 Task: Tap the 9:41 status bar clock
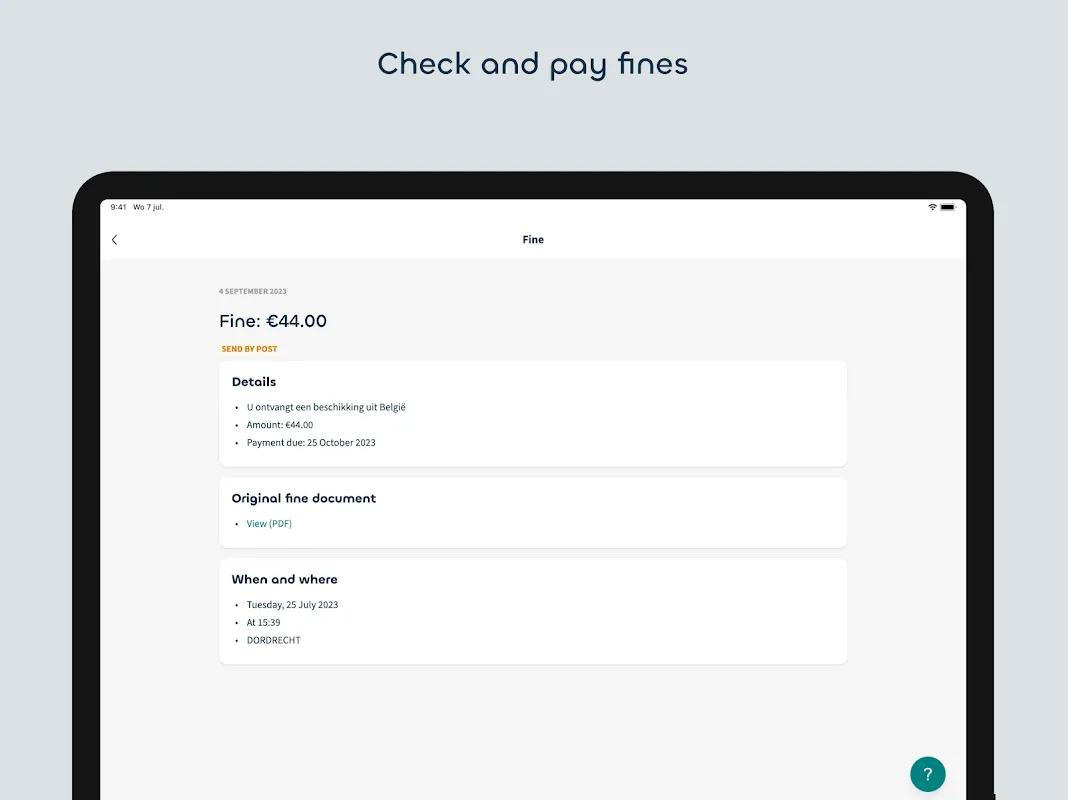[119, 207]
